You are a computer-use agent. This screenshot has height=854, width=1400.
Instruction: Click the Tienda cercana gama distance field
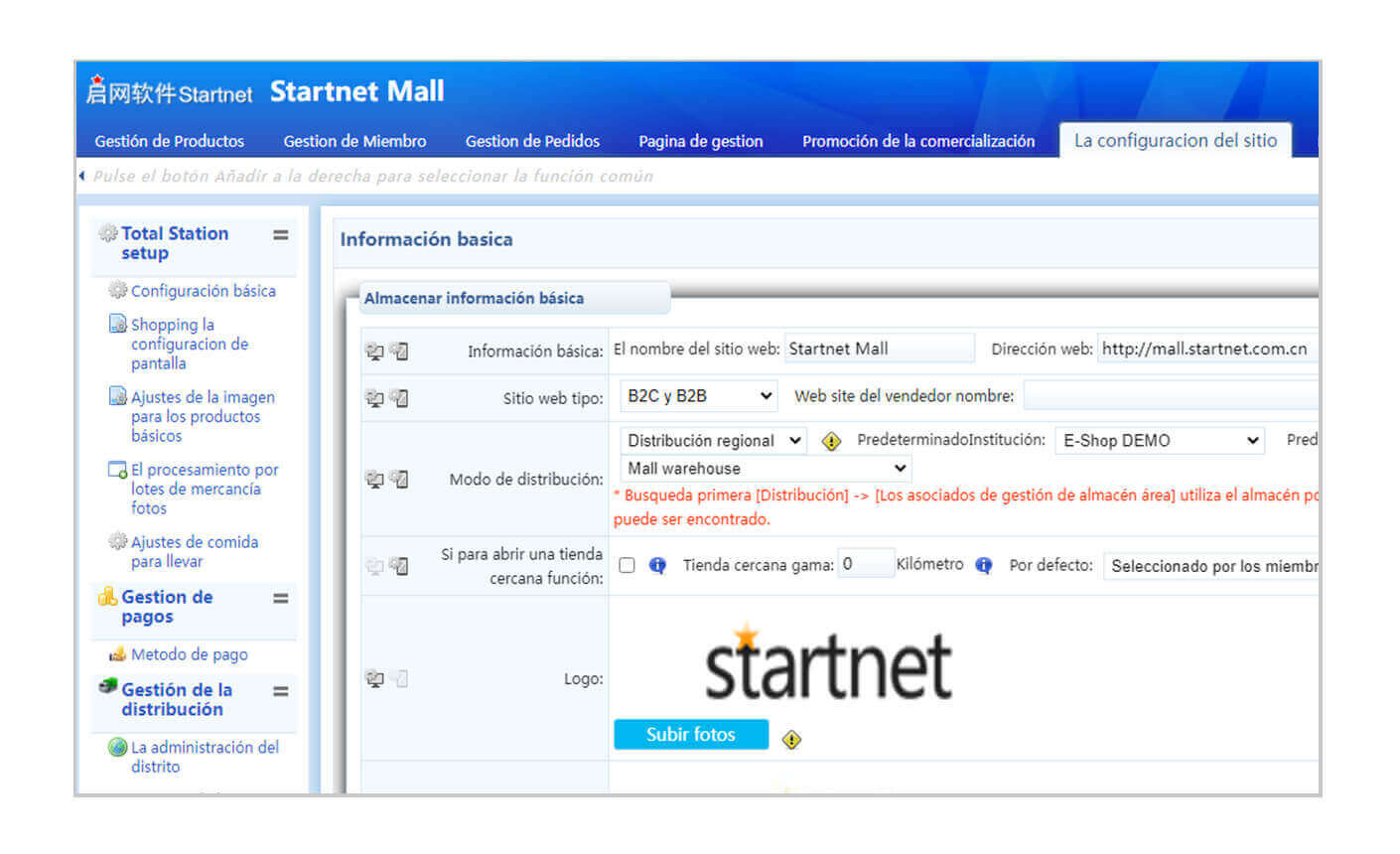click(x=865, y=564)
